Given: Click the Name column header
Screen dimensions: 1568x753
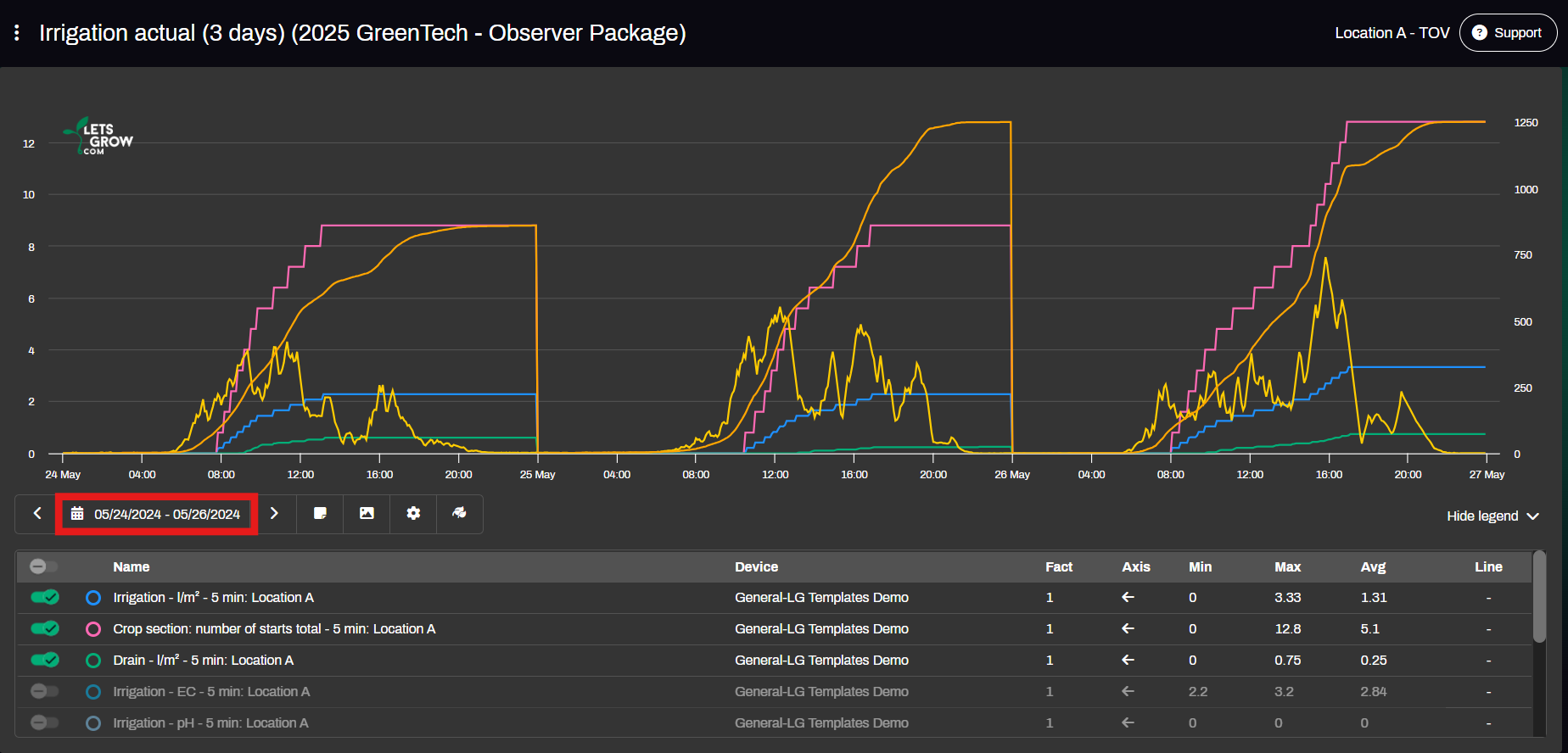Looking at the screenshot, I should pos(132,567).
